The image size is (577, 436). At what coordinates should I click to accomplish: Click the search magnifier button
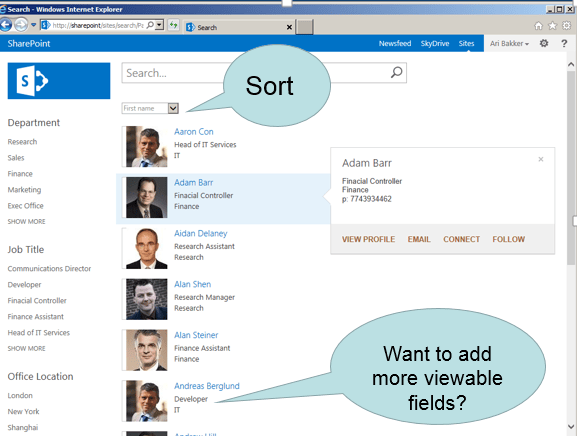pyautogui.click(x=396, y=72)
